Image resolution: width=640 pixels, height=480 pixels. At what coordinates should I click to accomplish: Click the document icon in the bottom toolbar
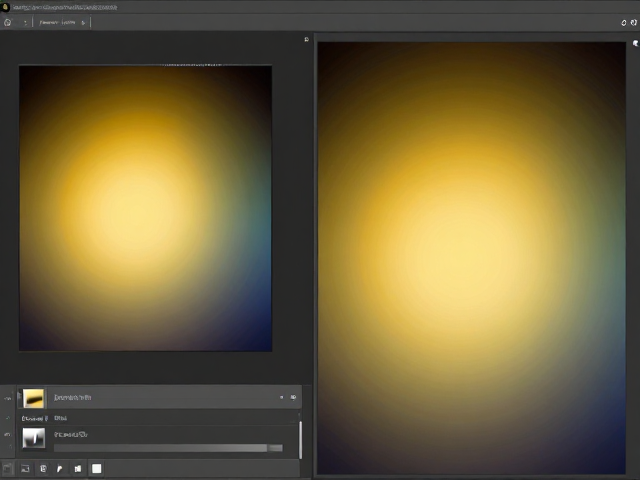tap(43, 469)
